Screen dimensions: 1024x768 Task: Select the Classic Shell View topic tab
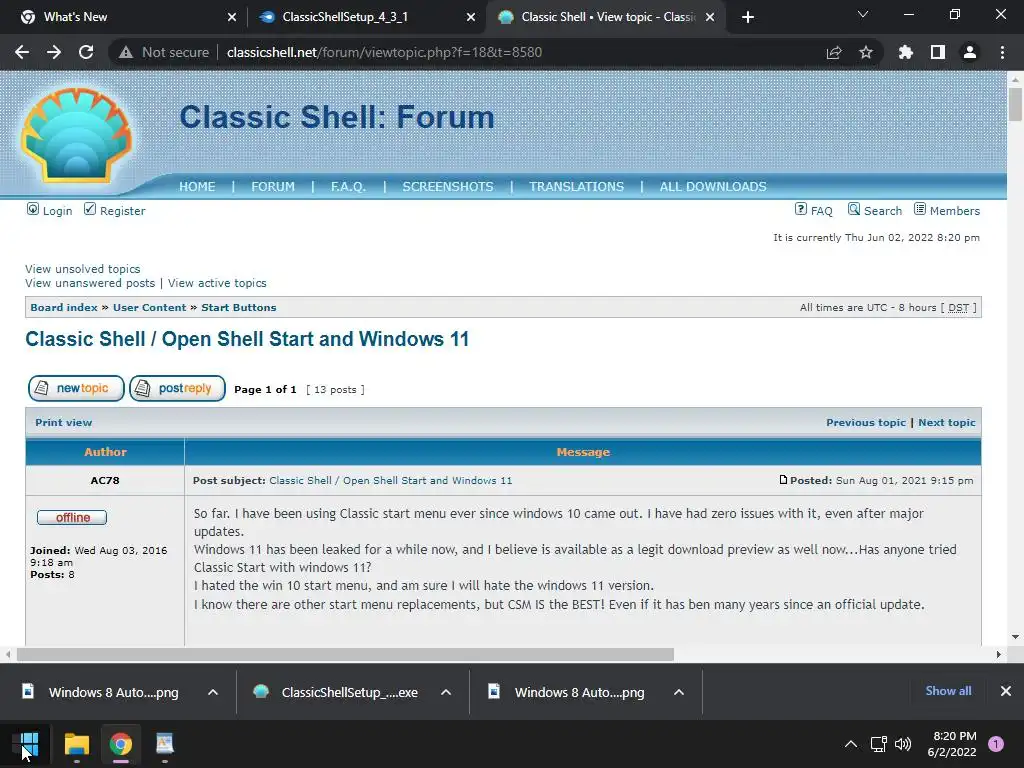coord(608,17)
